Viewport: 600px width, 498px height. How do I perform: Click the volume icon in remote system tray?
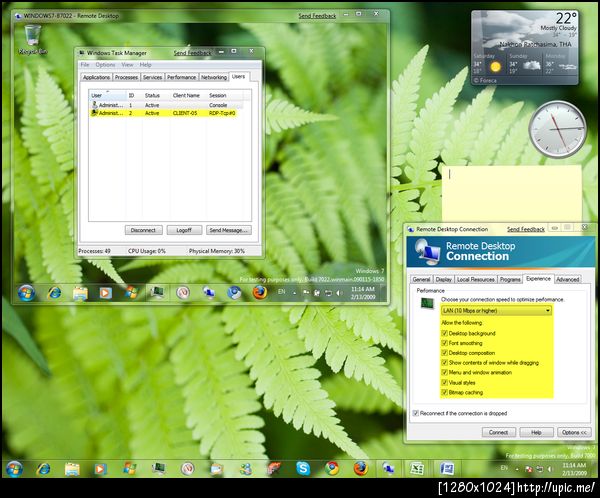pyautogui.click(x=339, y=293)
